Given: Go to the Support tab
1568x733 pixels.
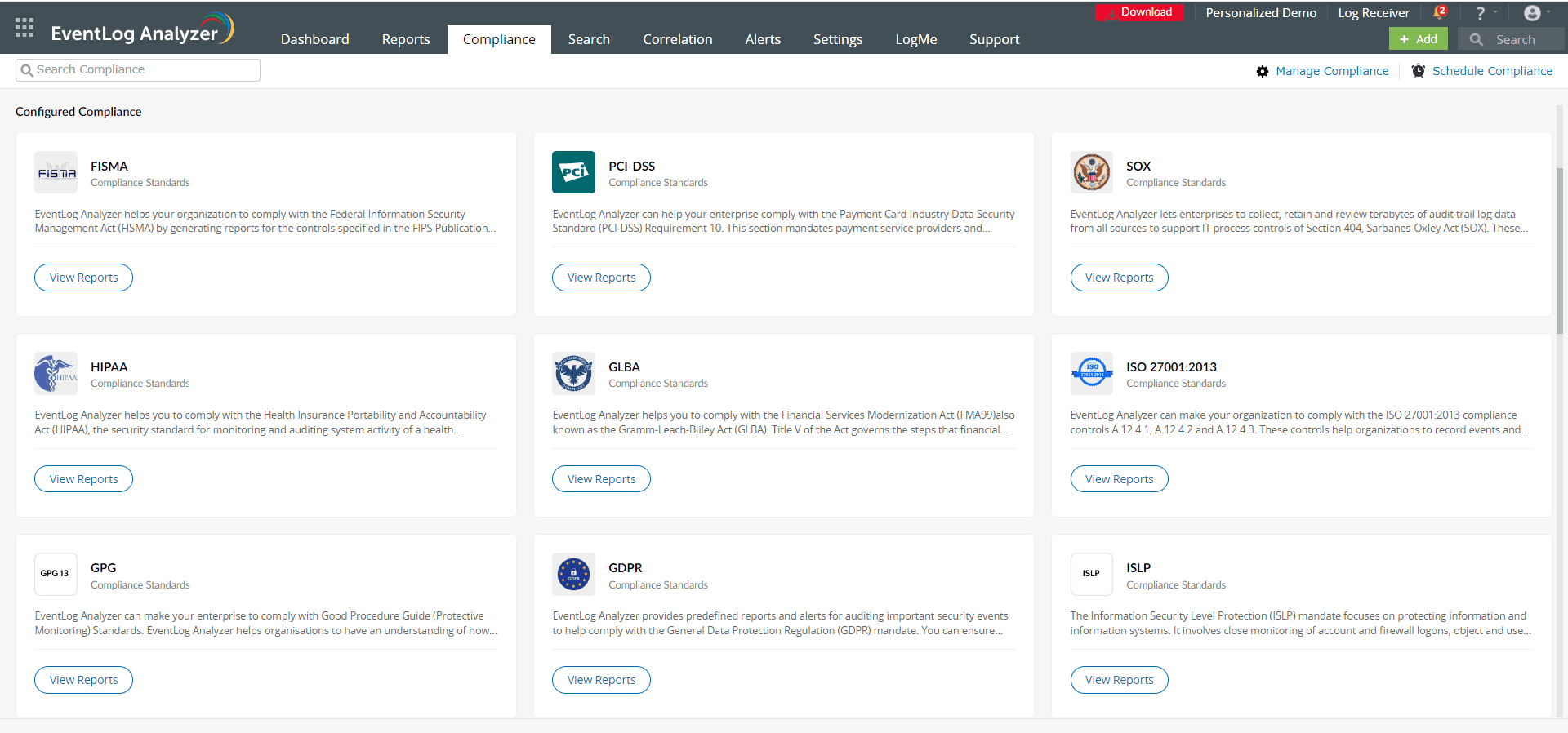Looking at the screenshot, I should coord(995,39).
